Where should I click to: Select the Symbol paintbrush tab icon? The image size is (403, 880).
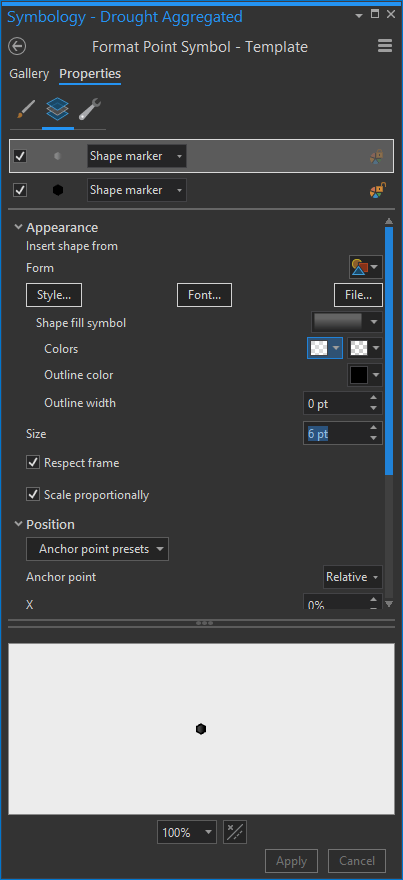[x=26, y=109]
